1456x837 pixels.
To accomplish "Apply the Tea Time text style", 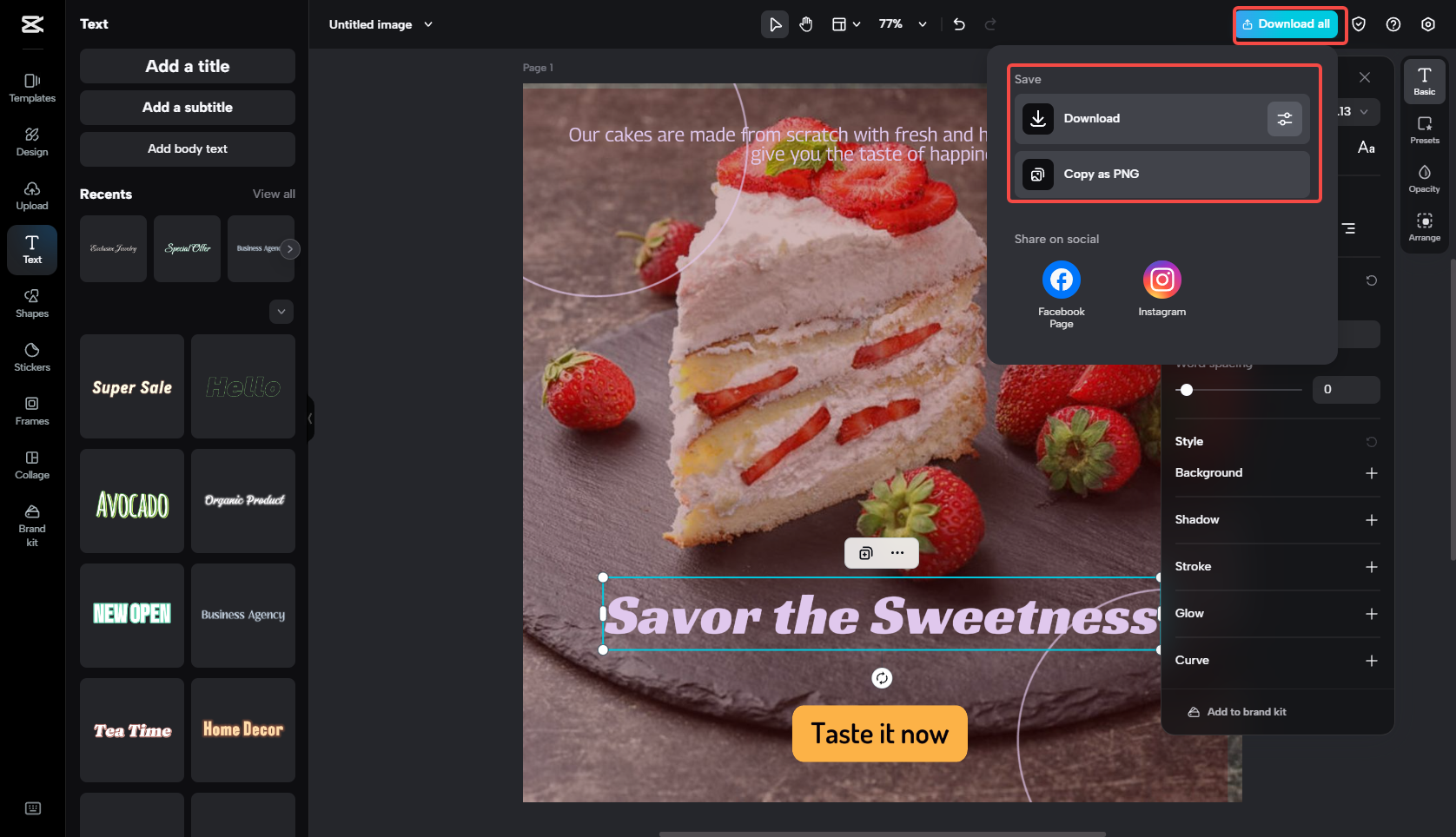I will [x=132, y=730].
